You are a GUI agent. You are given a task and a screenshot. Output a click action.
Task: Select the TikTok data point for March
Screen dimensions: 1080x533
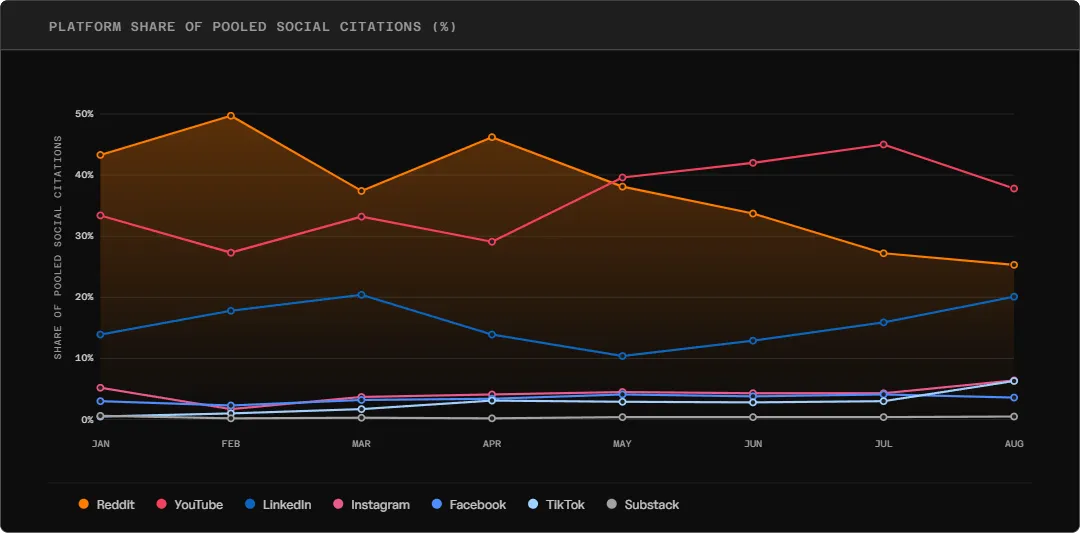tap(361, 409)
